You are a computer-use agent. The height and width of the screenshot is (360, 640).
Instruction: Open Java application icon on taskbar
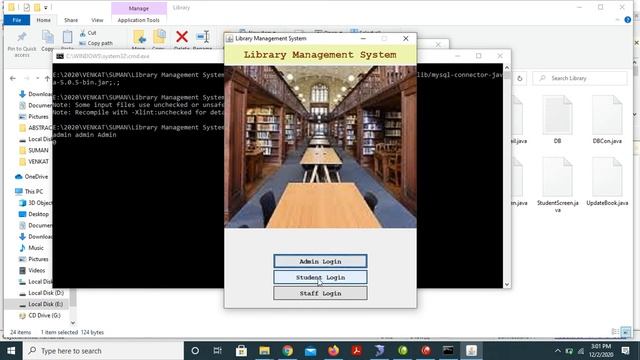tap(471, 351)
